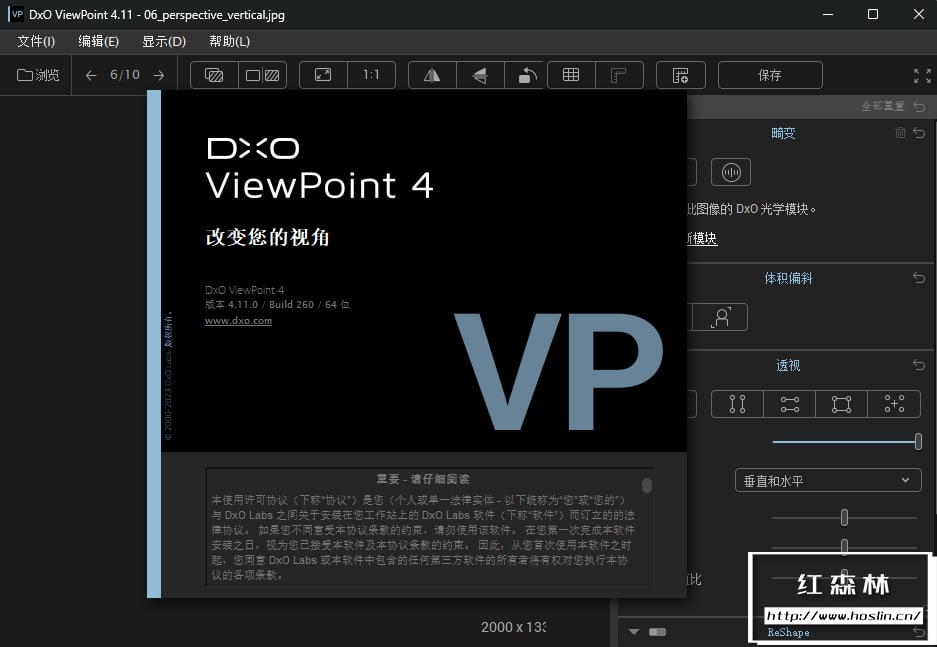Viewport: 937px width, 647px height.
Task: Set zoom to 1:1
Action: click(371, 75)
